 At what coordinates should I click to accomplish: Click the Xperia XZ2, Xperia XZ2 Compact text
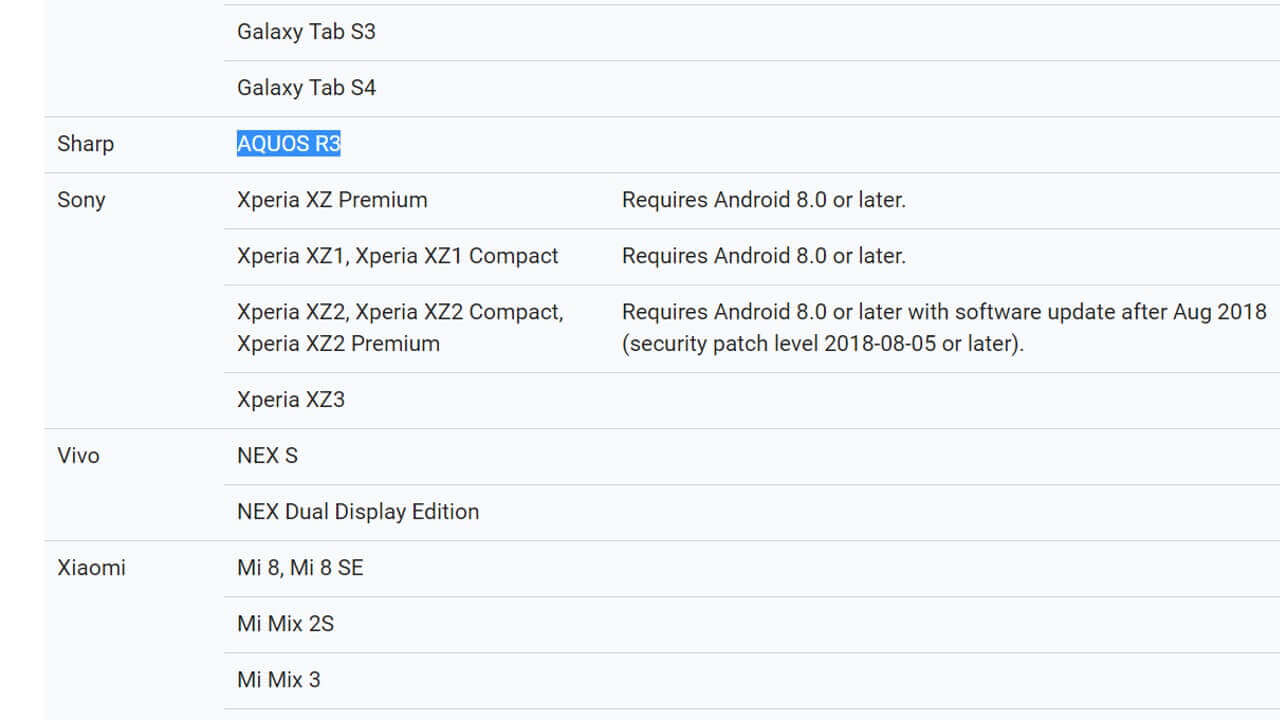click(x=400, y=312)
